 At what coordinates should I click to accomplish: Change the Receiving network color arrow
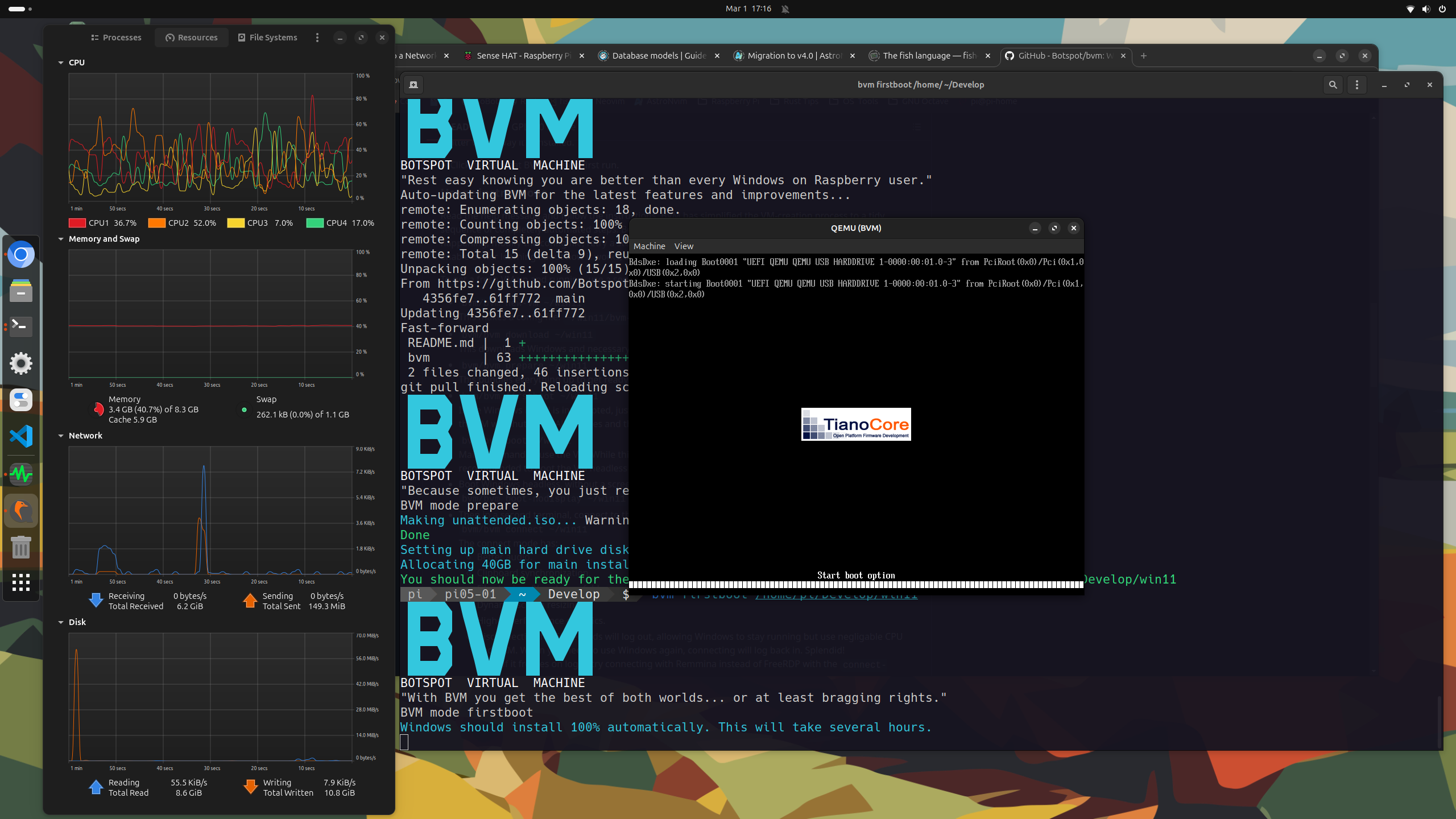click(x=96, y=600)
